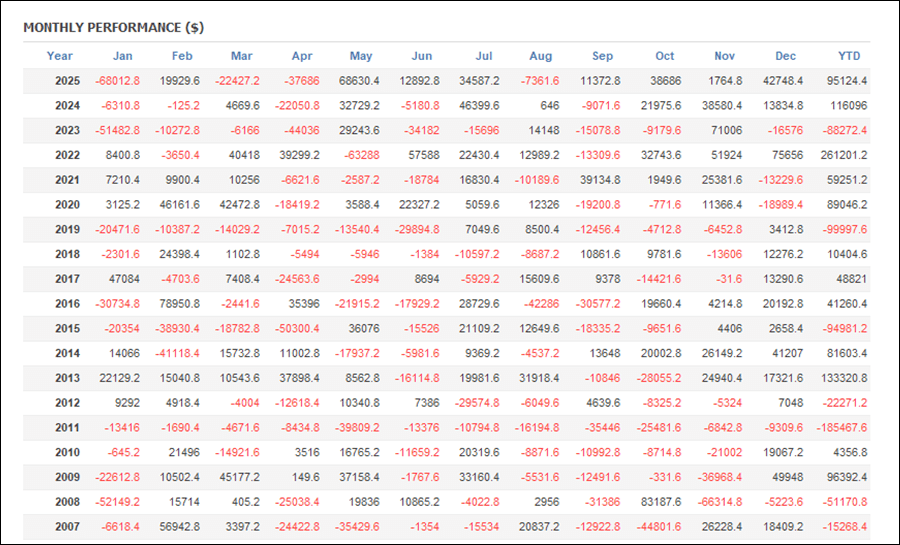
Task: Click the 2007 February value 56942.8
Action: 181,527
